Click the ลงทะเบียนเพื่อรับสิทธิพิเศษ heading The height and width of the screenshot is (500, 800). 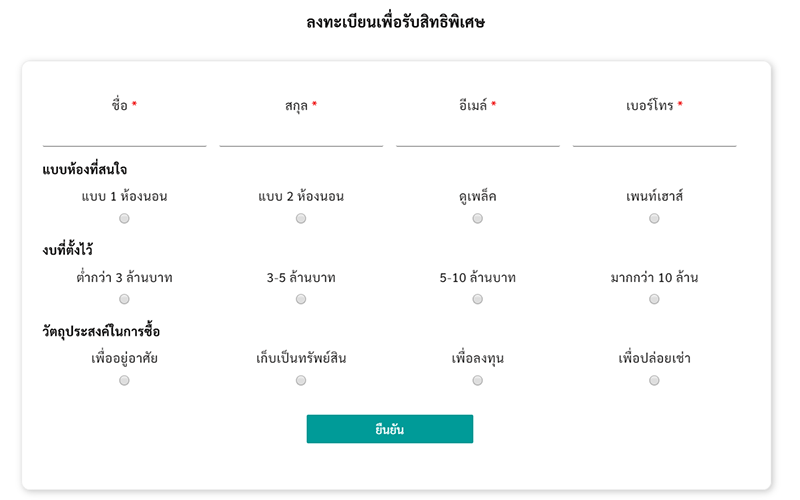pos(396,21)
